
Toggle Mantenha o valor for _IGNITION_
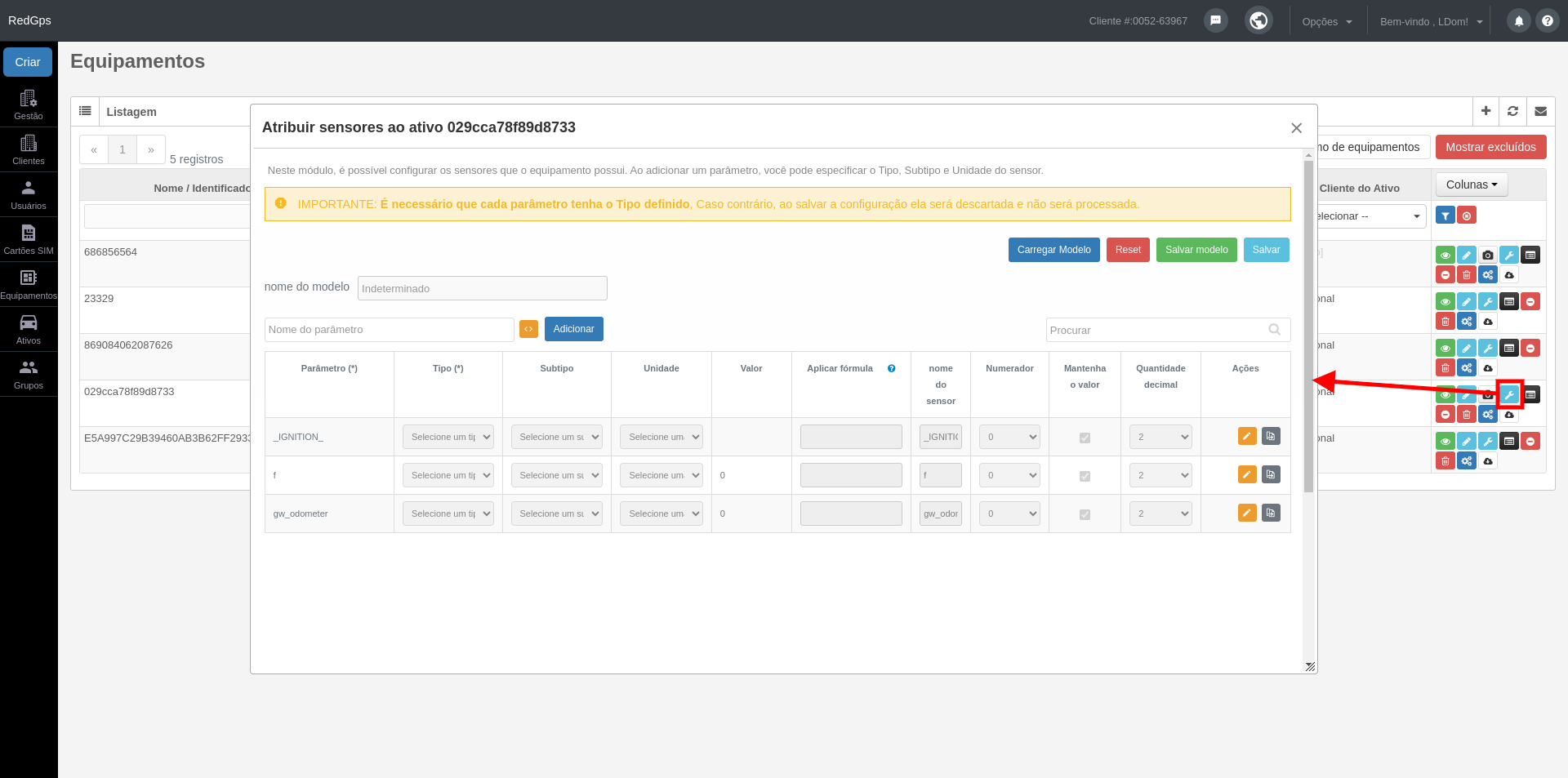[x=1085, y=438]
